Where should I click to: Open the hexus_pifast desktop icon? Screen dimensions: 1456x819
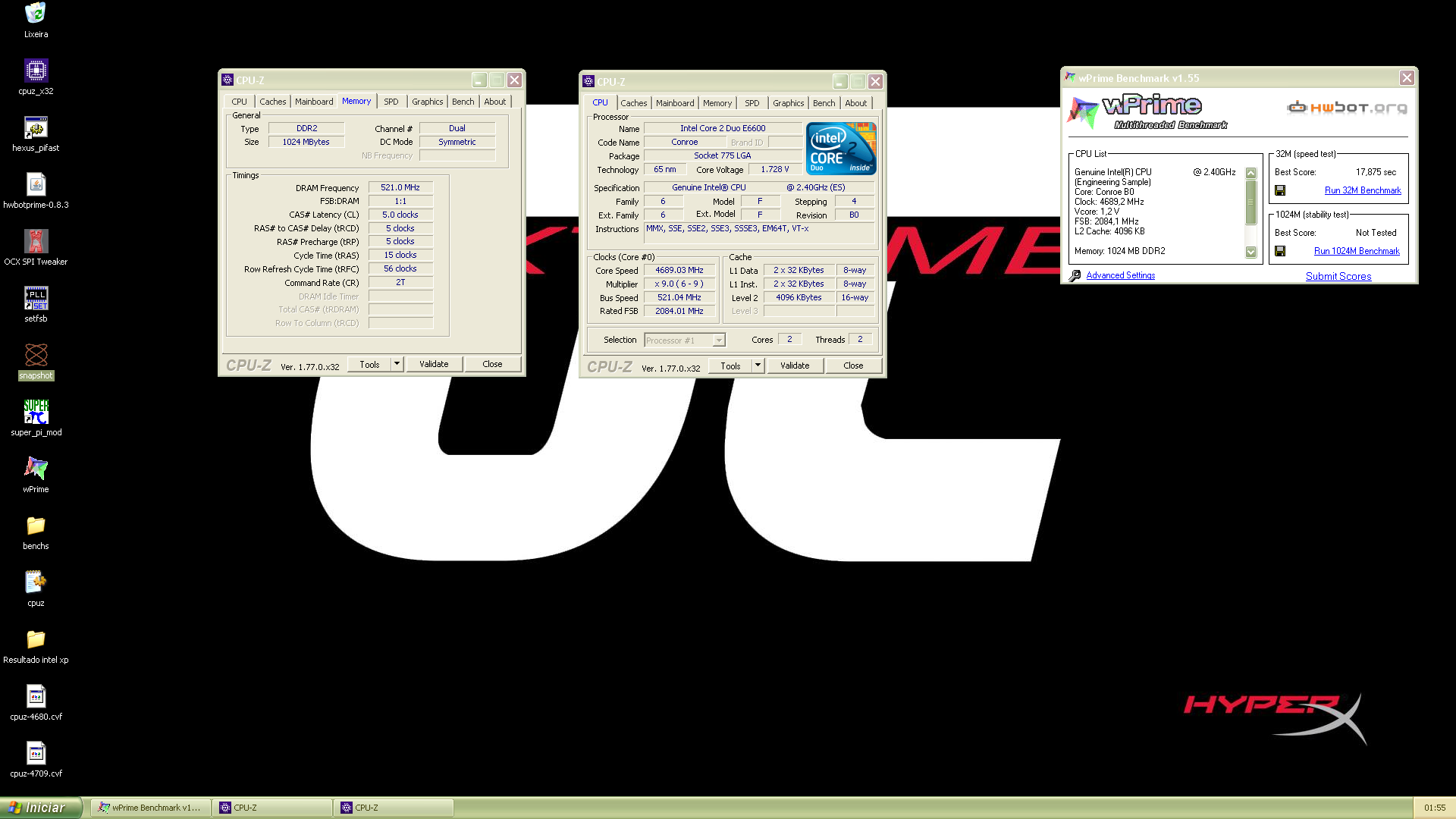(x=36, y=127)
